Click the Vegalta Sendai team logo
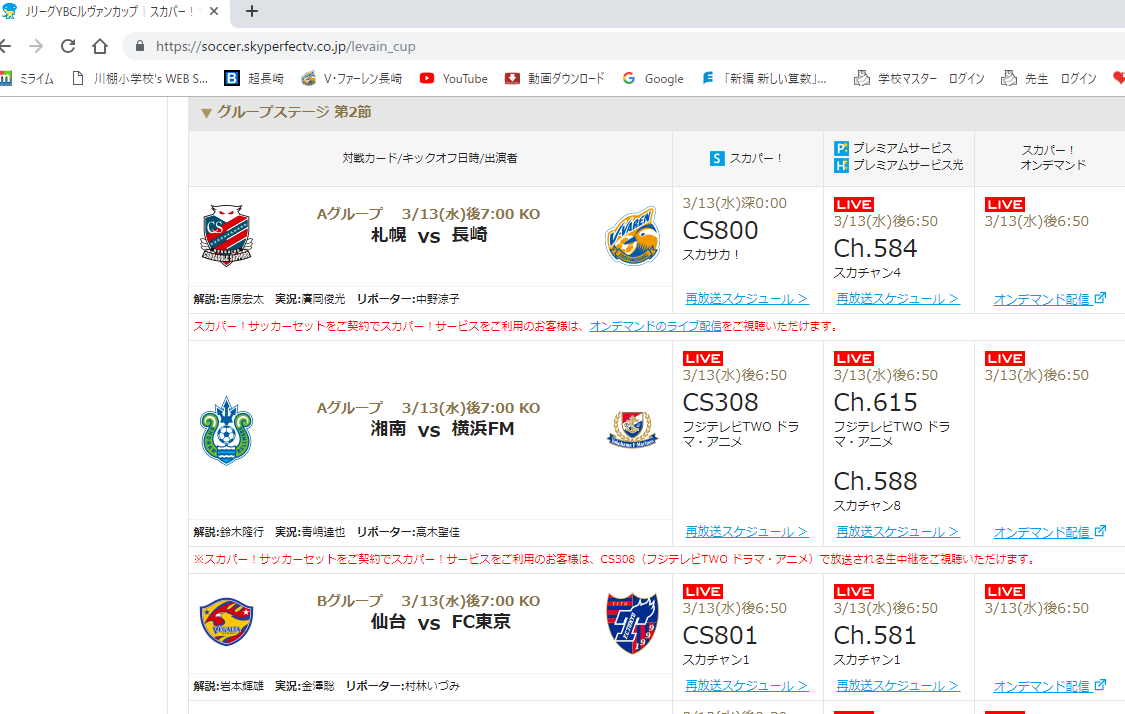Image resolution: width=1125 pixels, height=714 pixels. [227, 622]
